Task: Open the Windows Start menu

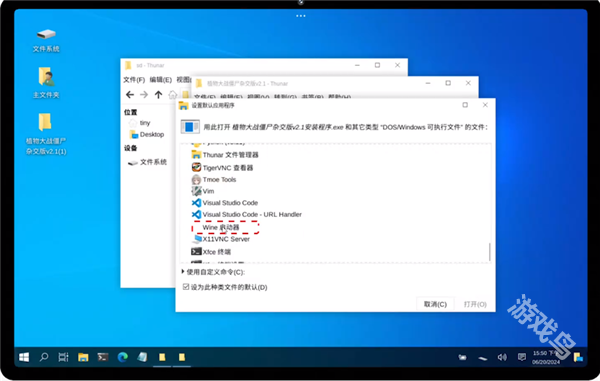Action: 24,357
